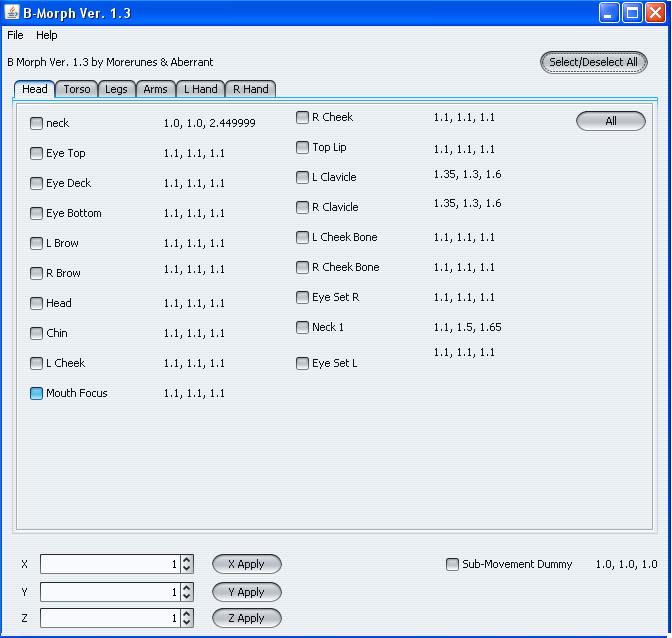Increase the Z value with up arrow

(x=187, y=614)
